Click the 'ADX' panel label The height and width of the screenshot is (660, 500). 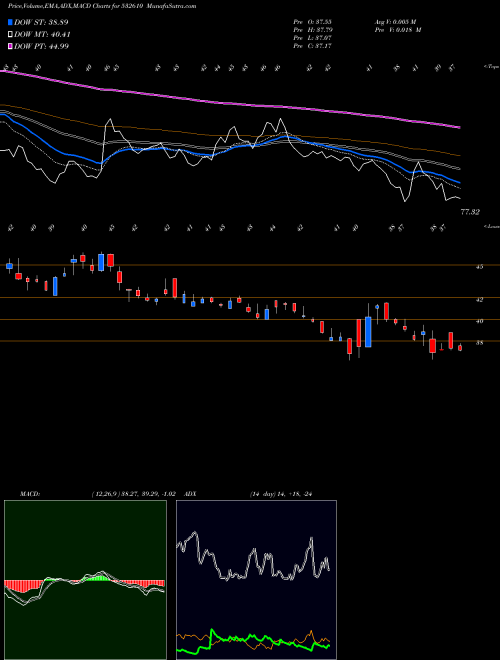click(191, 494)
